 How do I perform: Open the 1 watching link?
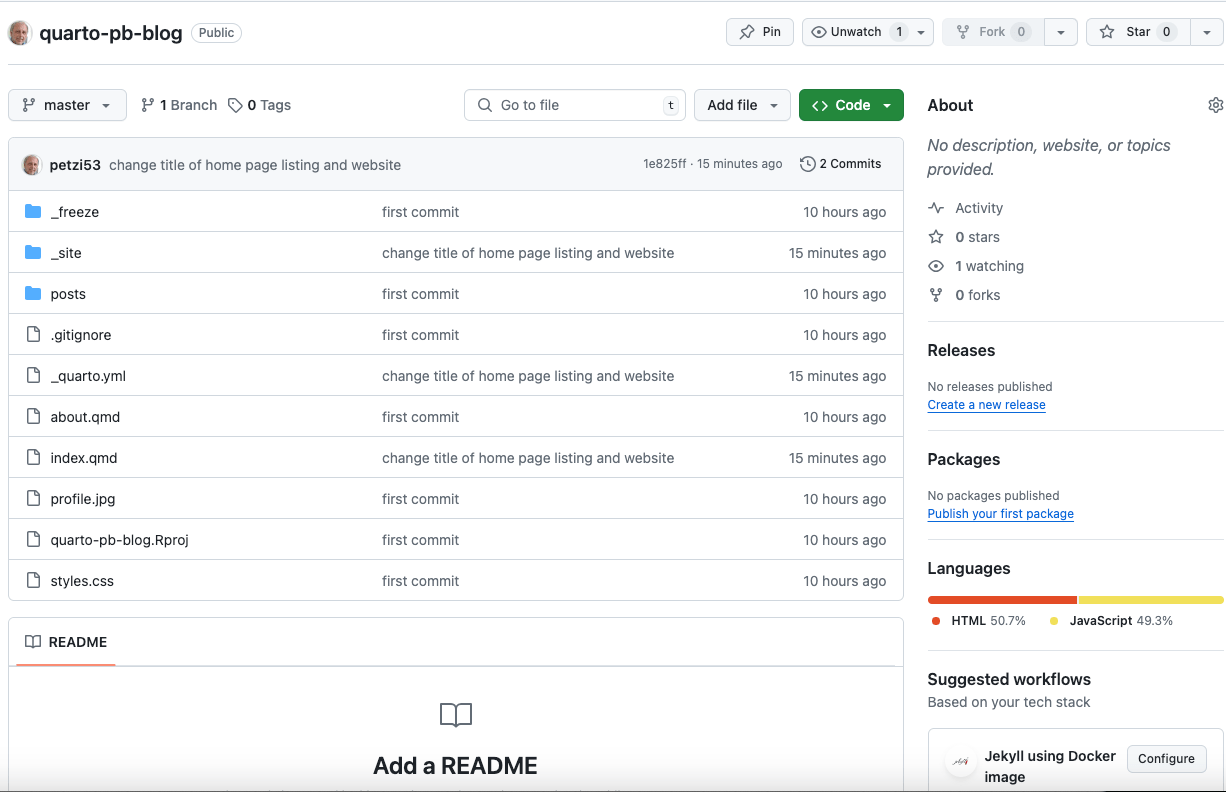pyautogui.click(x=976, y=266)
